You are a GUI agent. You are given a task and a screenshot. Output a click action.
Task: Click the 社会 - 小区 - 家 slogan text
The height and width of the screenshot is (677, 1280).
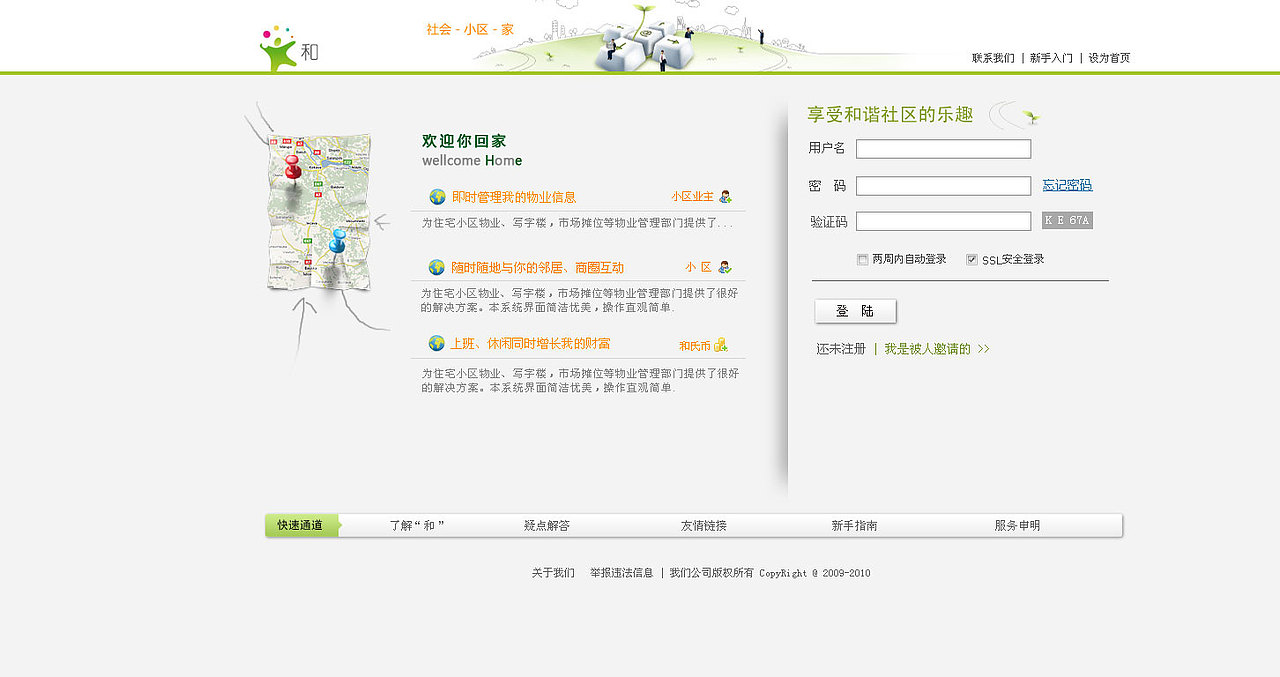coord(470,30)
